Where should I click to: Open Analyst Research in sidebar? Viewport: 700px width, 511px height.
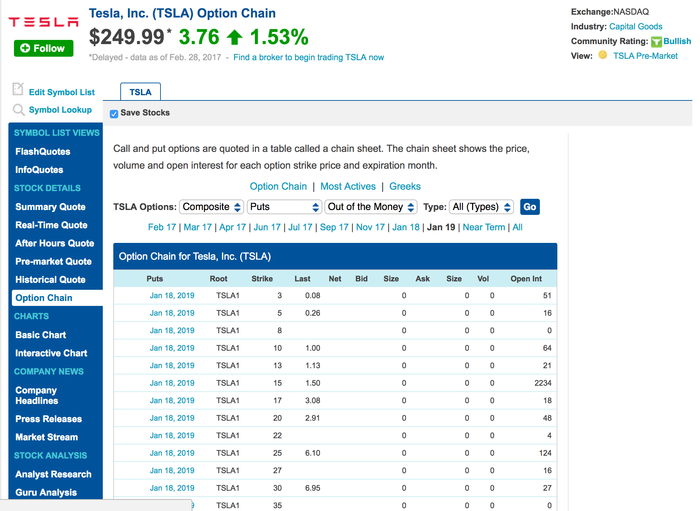point(53,474)
